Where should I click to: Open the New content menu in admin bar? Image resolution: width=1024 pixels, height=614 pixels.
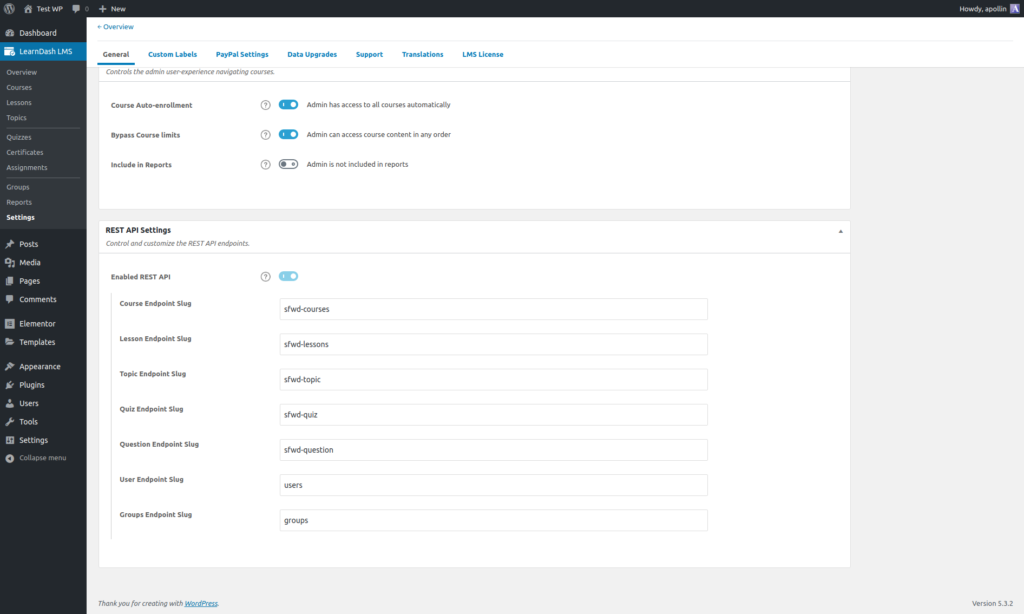pyautogui.click(x=112, y=8)
